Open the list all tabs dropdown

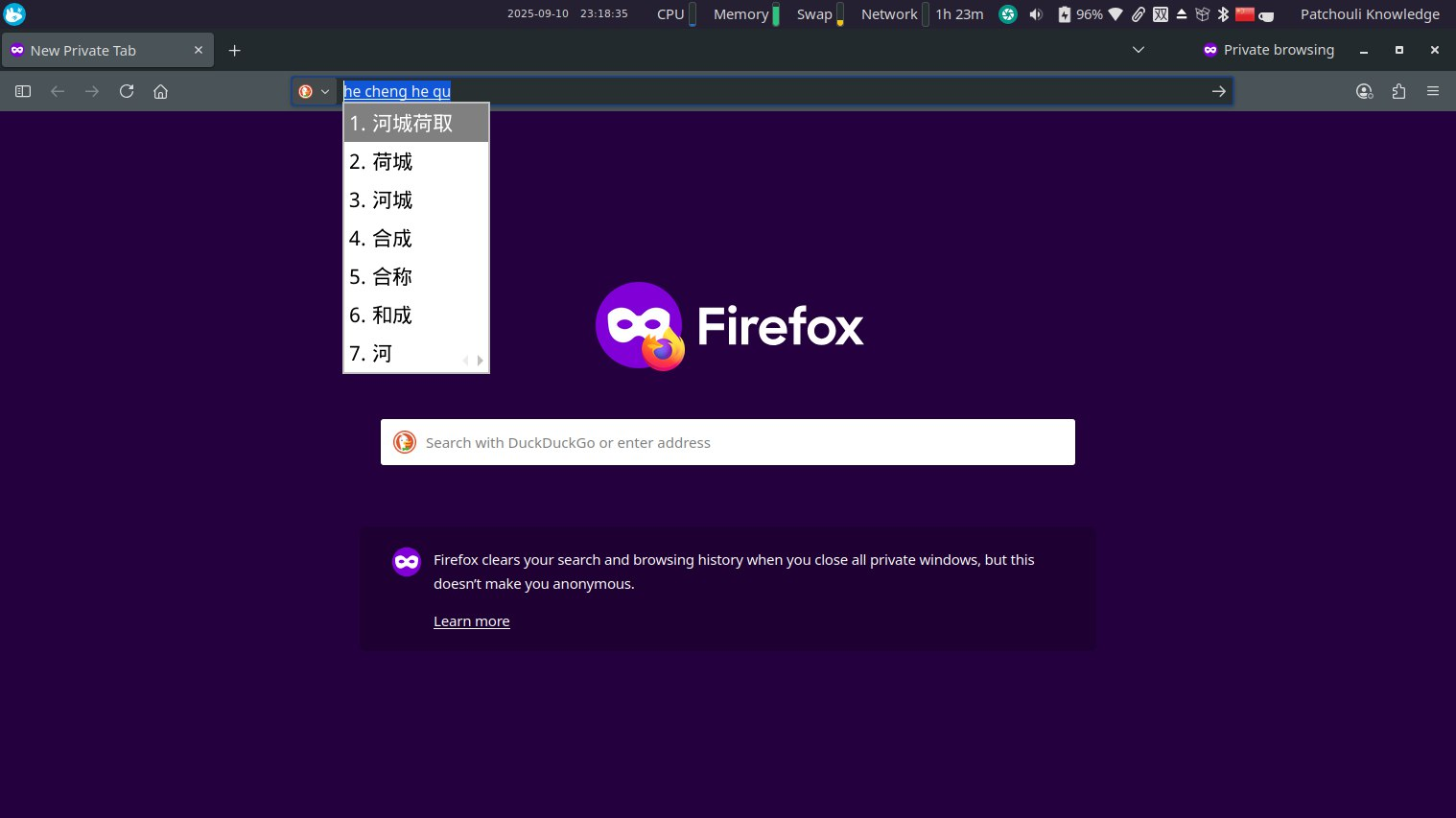pyautogui.click(x=1138, y=50)
